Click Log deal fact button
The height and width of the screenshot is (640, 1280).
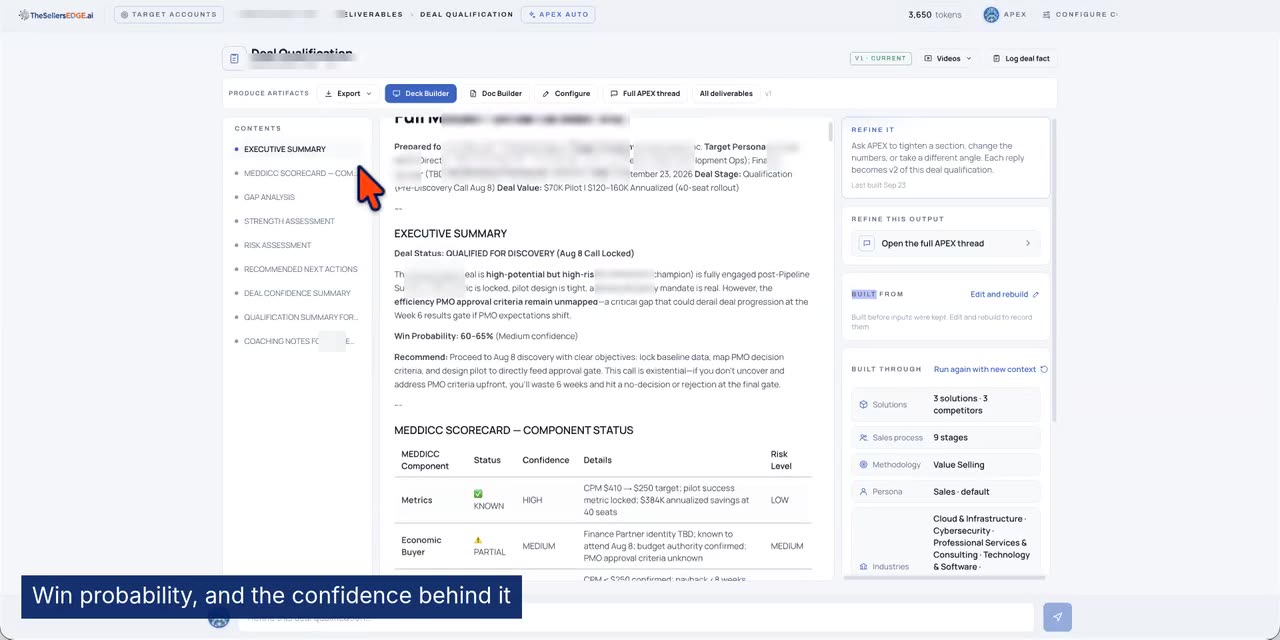pos(1021,59)
